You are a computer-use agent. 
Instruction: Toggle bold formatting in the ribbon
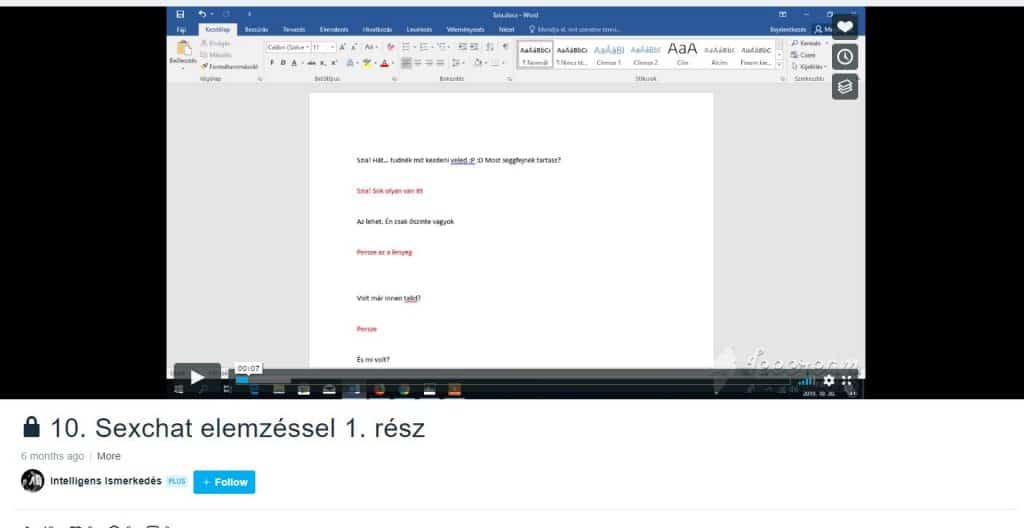pos(270,62)
